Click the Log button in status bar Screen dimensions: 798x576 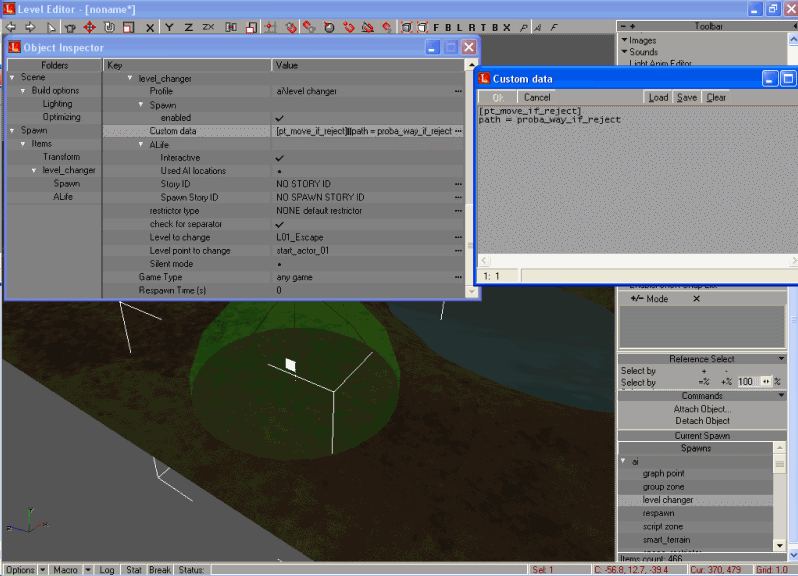[107, 570]
